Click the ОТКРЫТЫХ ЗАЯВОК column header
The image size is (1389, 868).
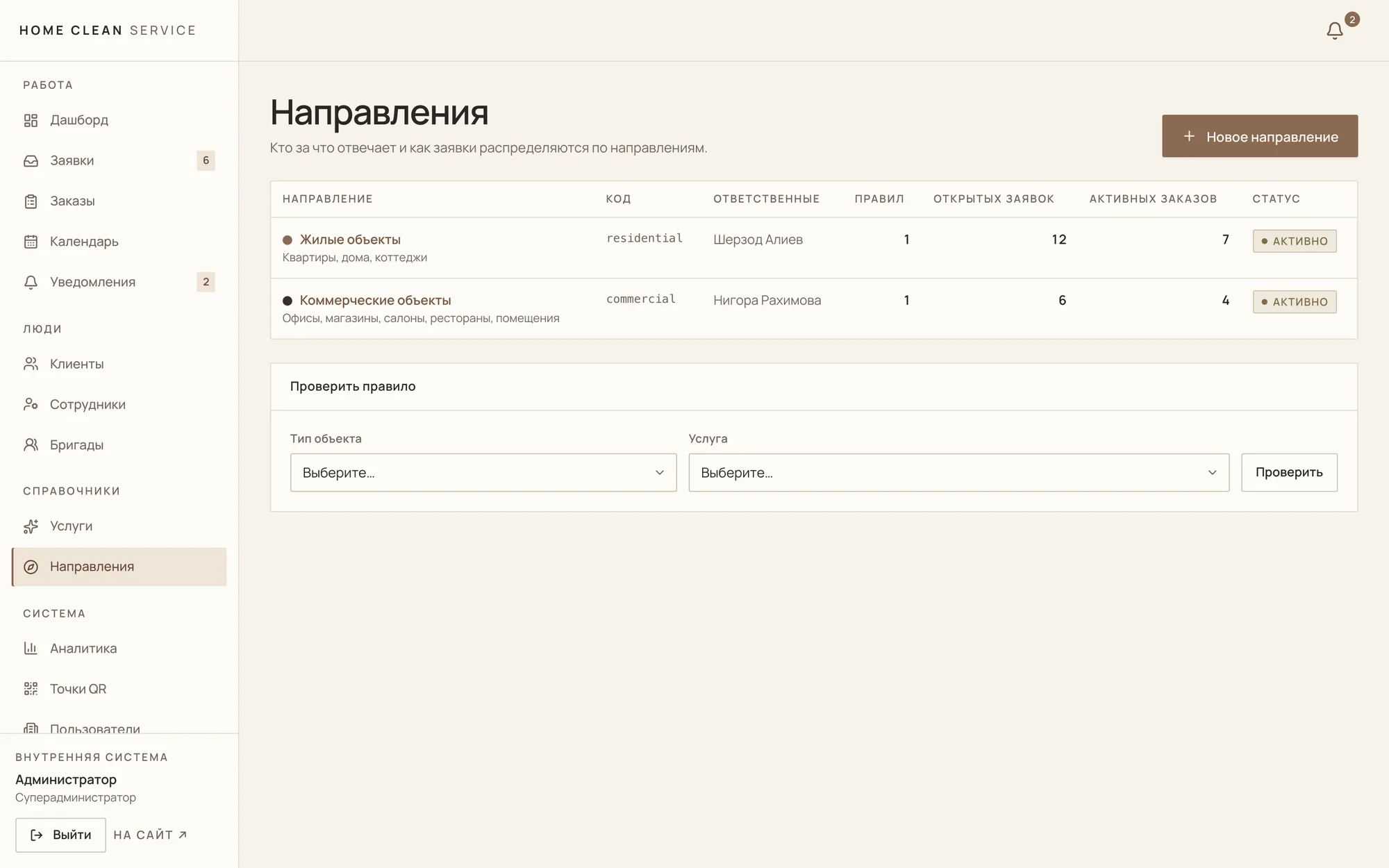(x=994, y=199)
